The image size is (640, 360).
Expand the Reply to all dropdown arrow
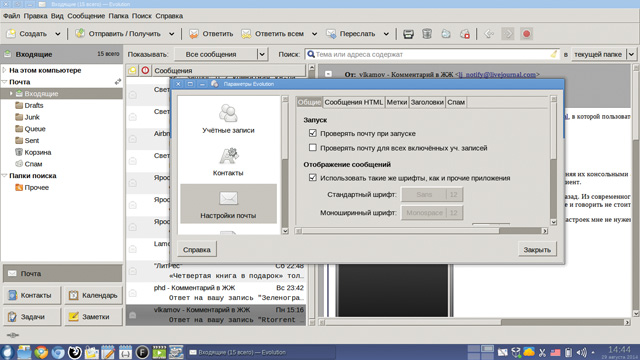tap(314, 34)
